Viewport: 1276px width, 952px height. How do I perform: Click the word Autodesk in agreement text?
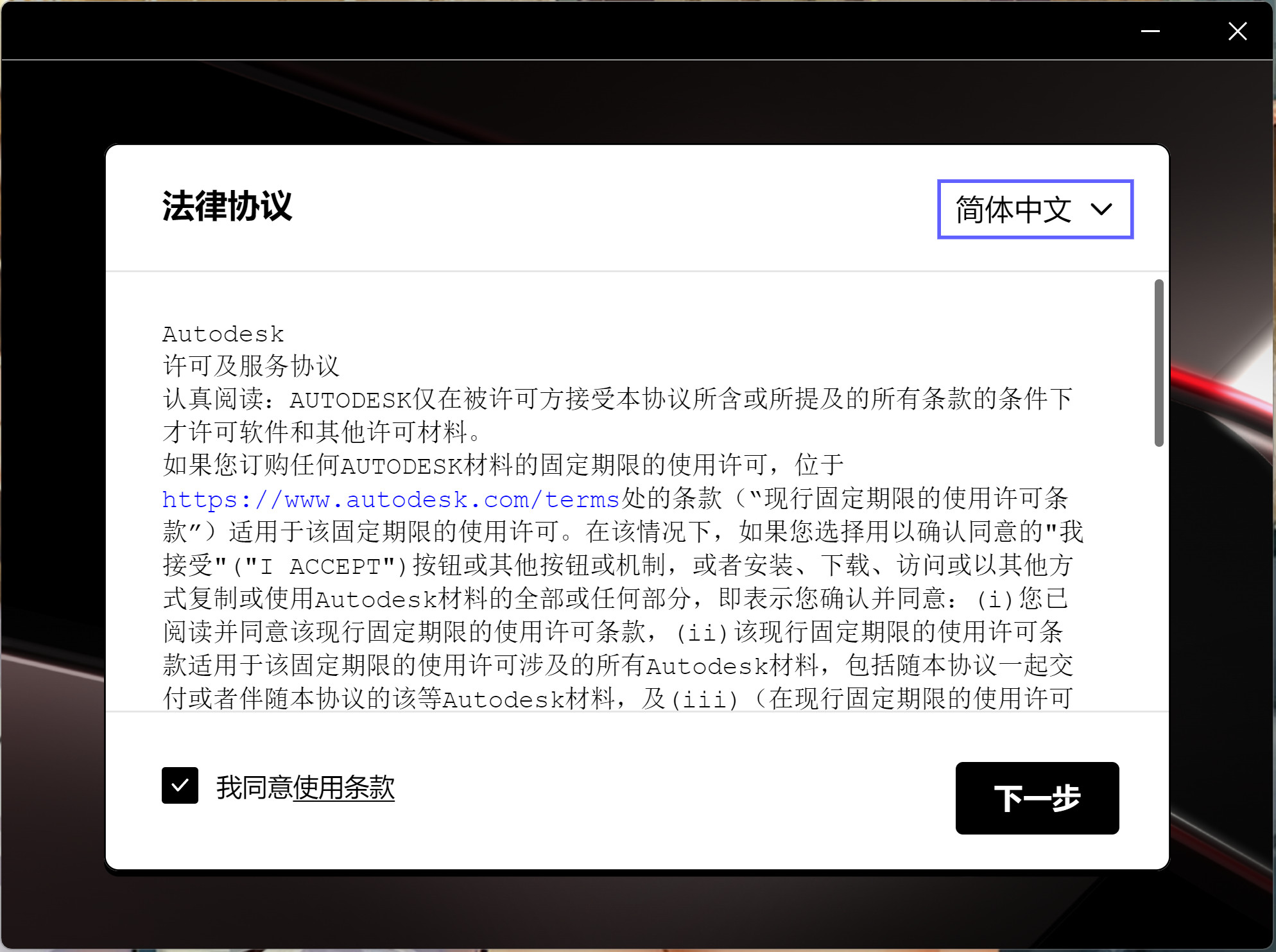pyautogui.click(x=223, y=334)
